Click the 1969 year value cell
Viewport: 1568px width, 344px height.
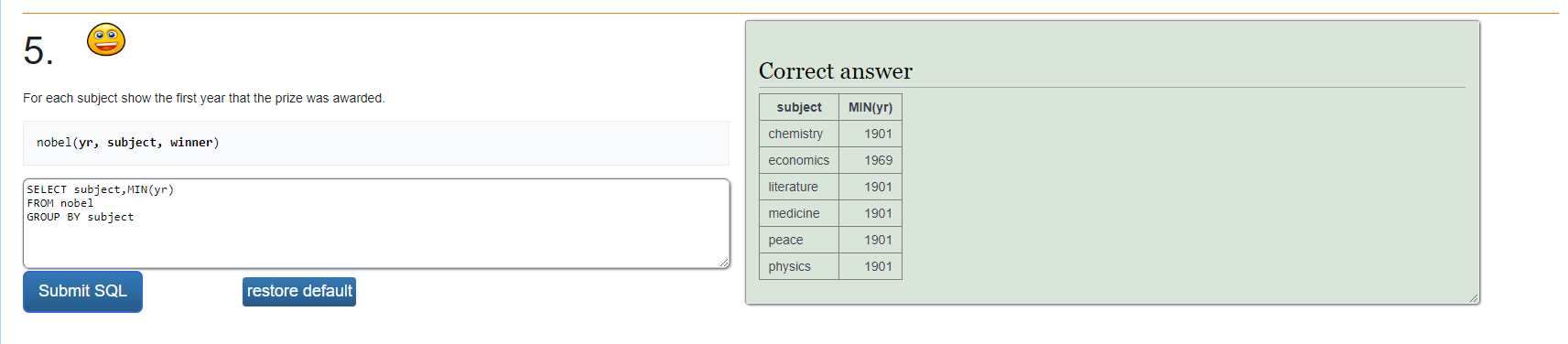871,160
